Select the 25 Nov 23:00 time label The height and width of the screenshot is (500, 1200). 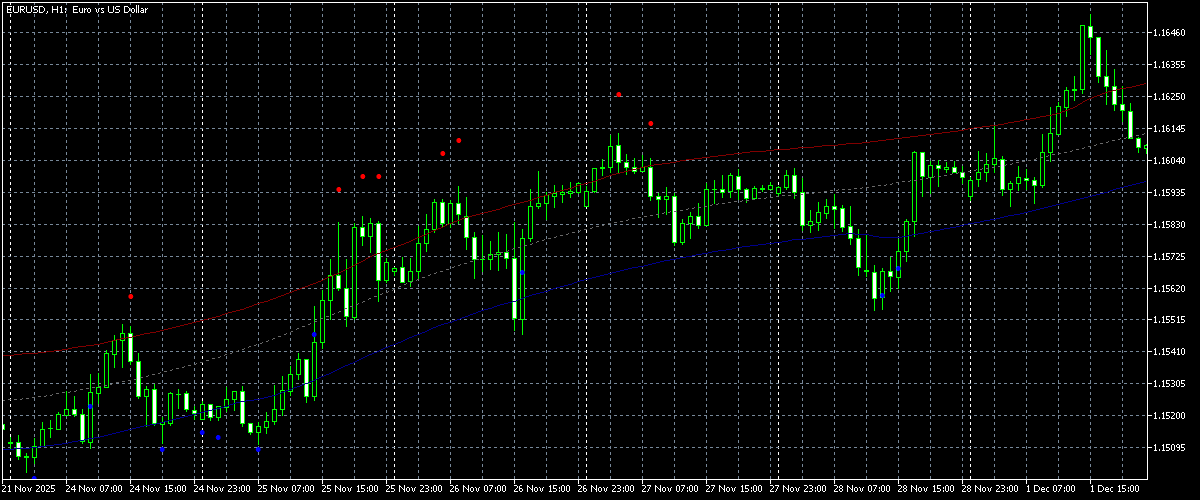416,490
